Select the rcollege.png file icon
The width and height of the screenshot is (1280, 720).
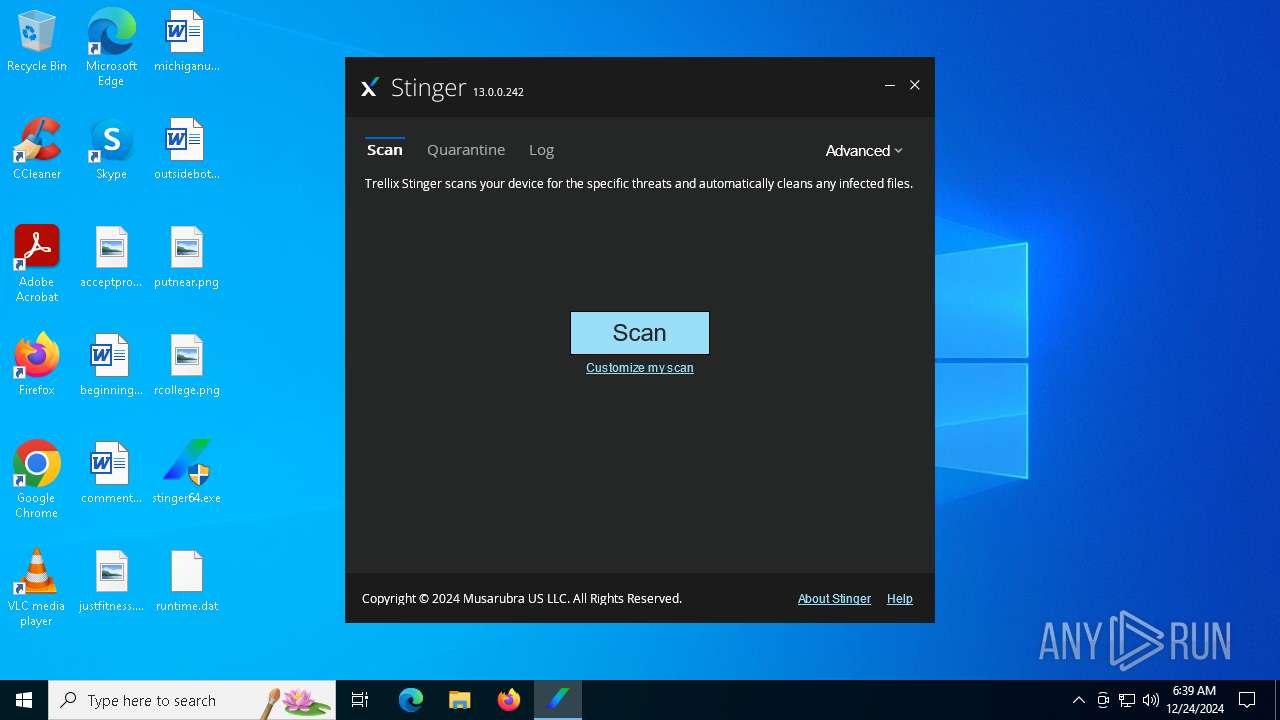186,366
